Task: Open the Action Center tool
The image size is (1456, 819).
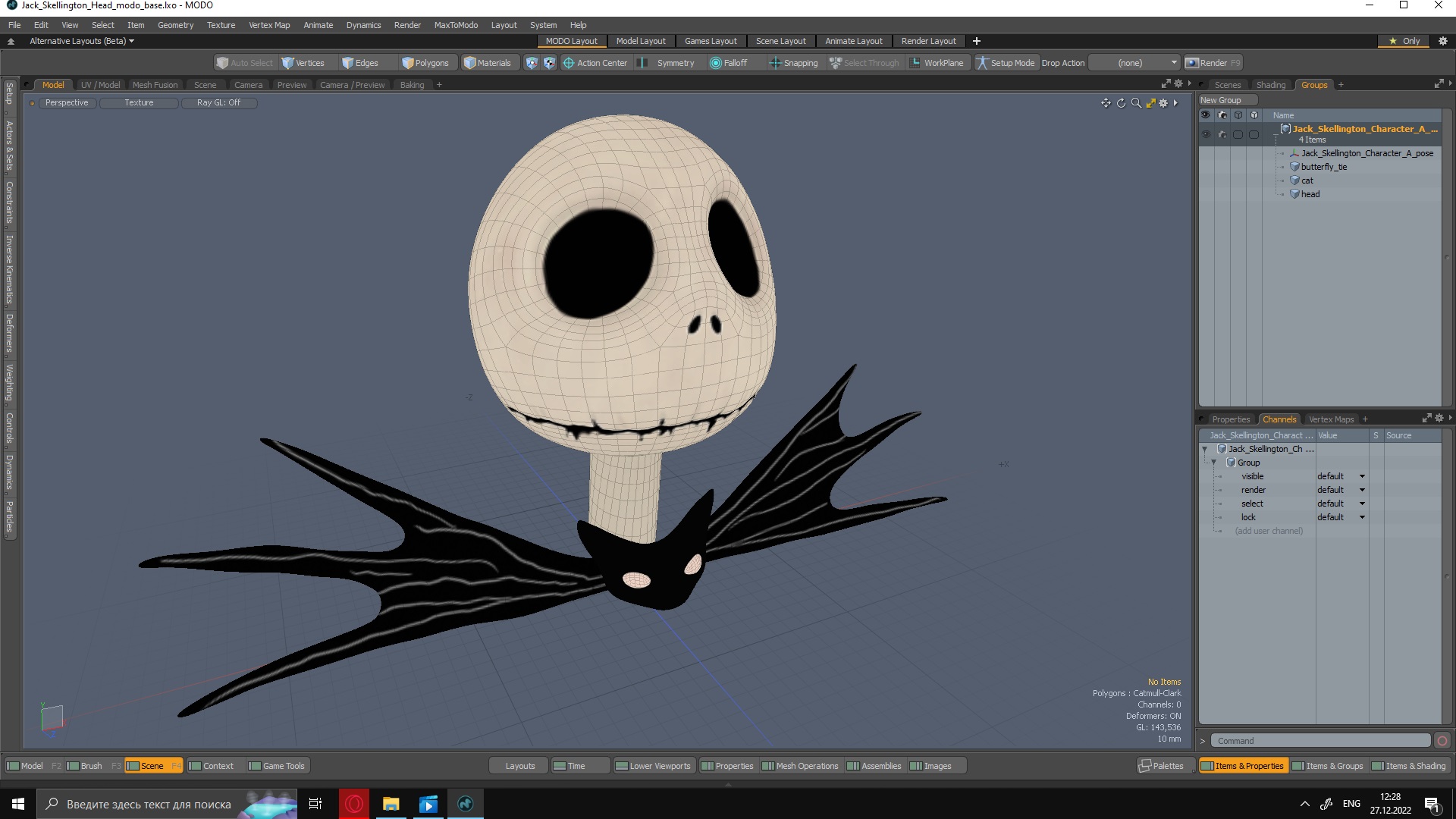Action: (595, 63)
